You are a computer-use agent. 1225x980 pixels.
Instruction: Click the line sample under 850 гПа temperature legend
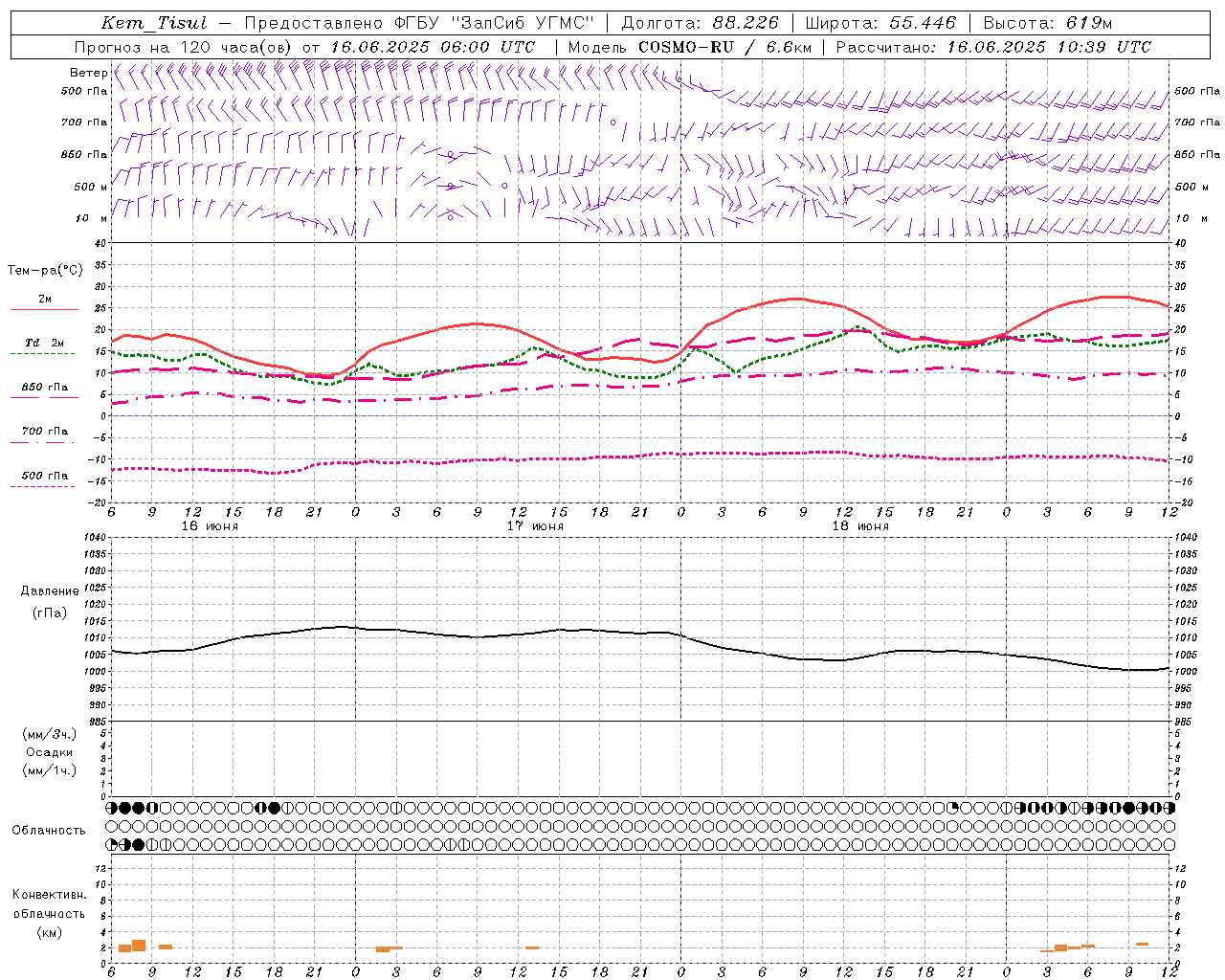coord(44,397)
